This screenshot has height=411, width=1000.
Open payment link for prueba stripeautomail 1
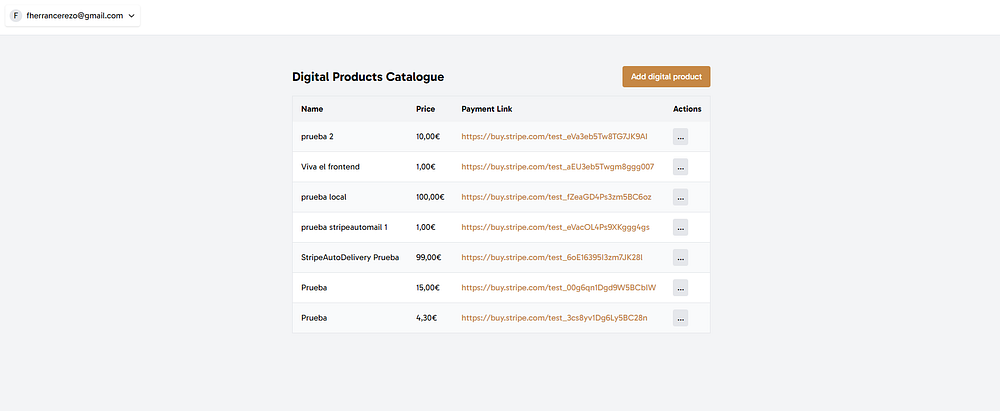(555, 227)
